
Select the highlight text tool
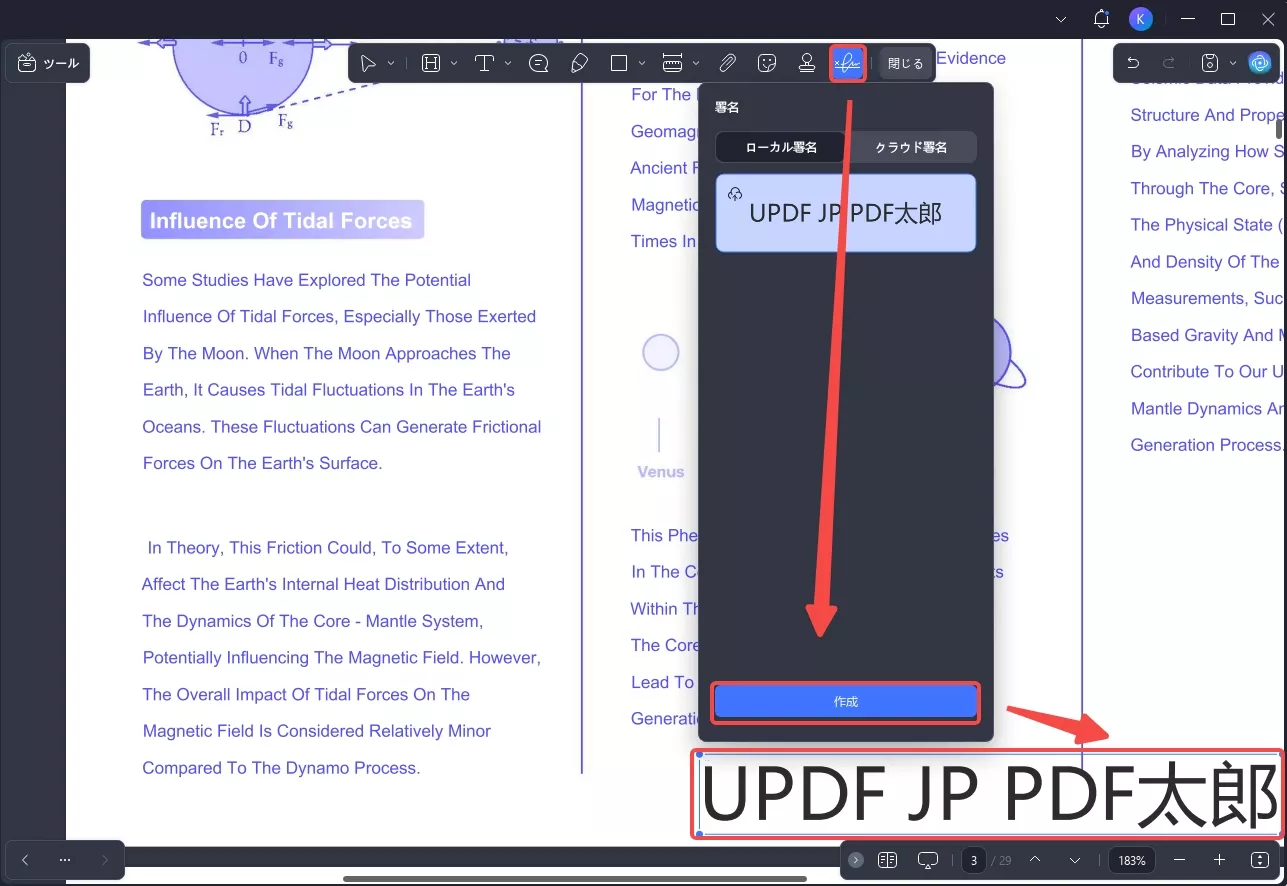(431, 64)
